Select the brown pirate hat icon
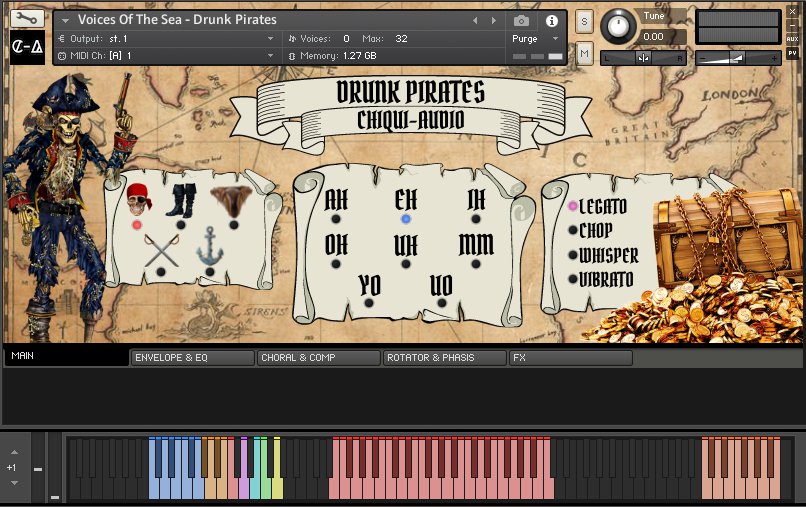 (x=231, y=201)
